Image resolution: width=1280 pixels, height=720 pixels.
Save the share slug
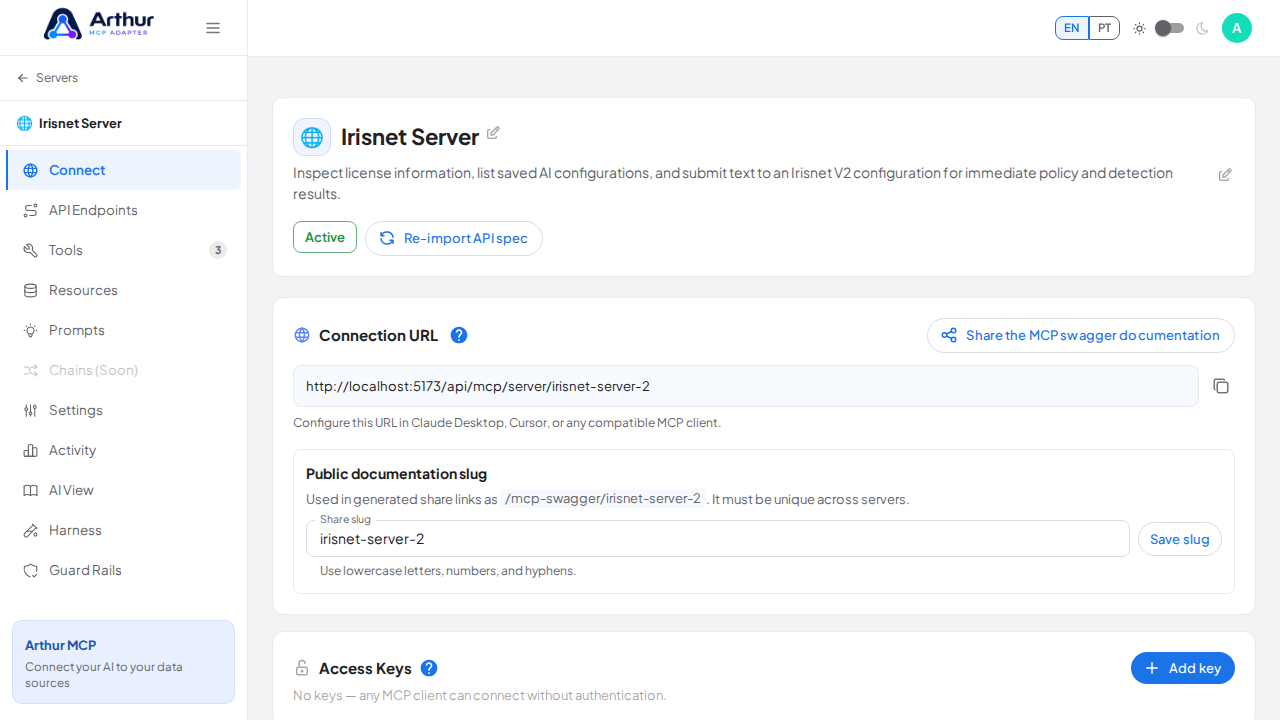tap(1180, 539)
